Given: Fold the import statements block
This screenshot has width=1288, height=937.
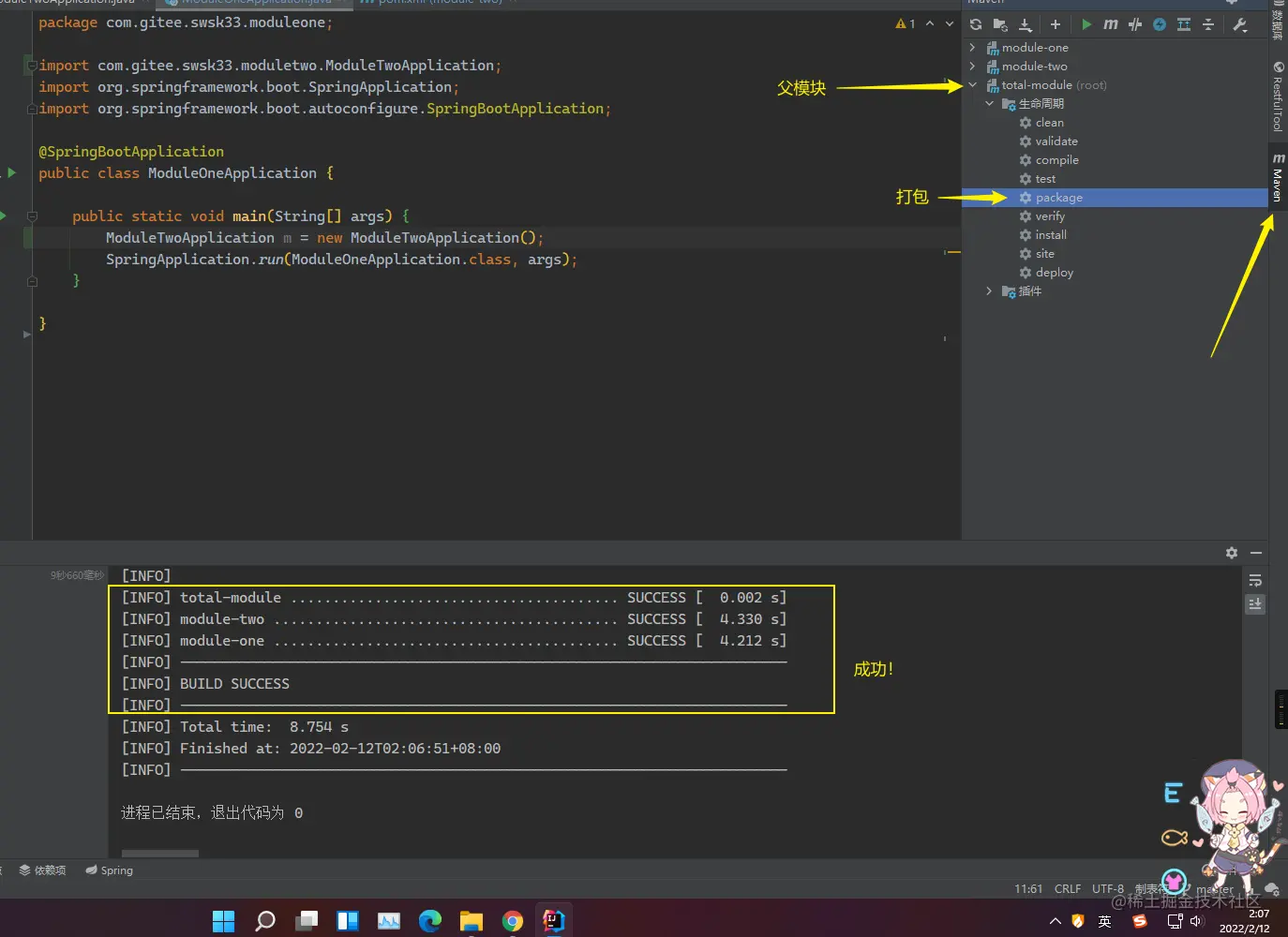Looking at the screenshot, I should point(32,66).
